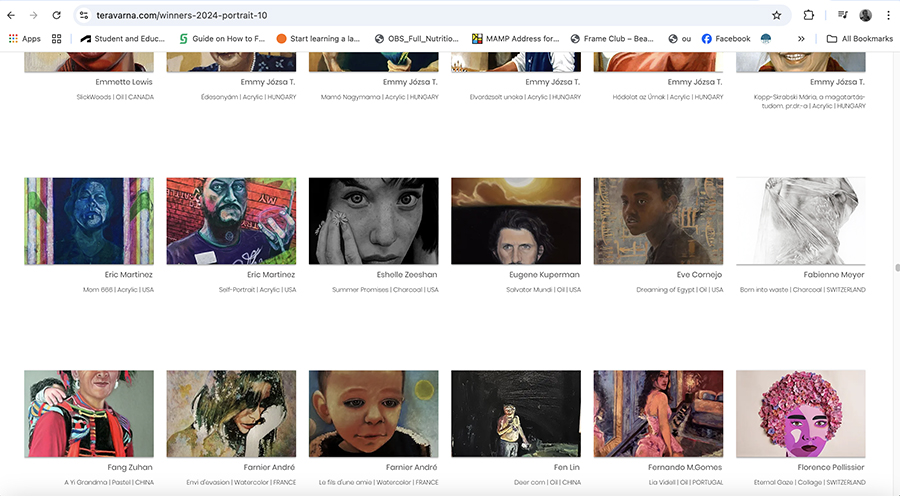The height and width of the screenshot is (496, 900).
Task: Open the Extensions puzzle icon
Action: [808, 16]
